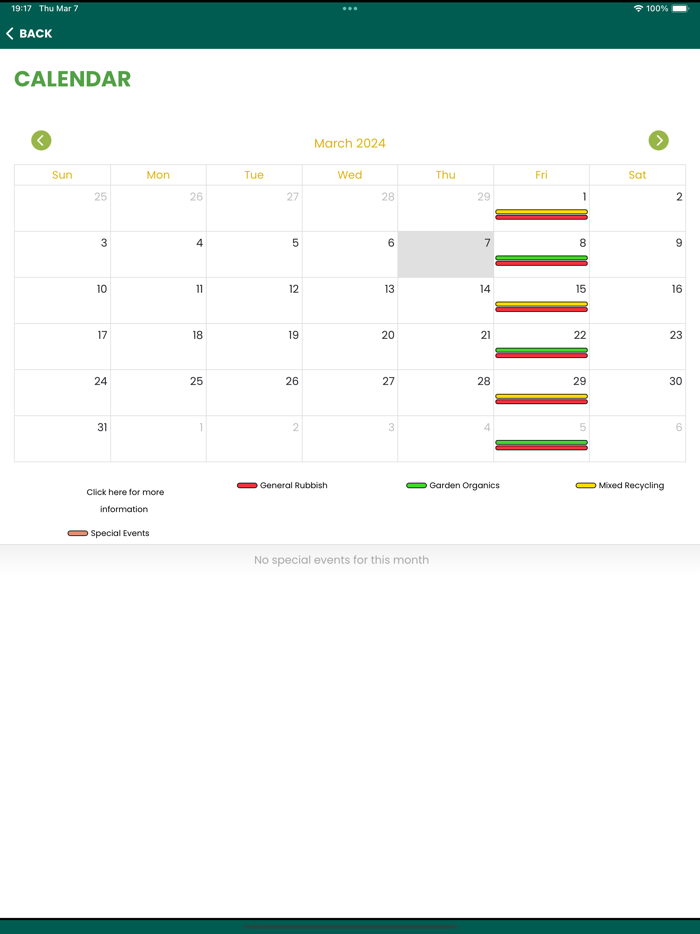Image resolution: width=700 pixels, height=934 pixels.
Task: Click the Mixed Recycling legend label
Action: pyautogui.click(x=631, y=485)
